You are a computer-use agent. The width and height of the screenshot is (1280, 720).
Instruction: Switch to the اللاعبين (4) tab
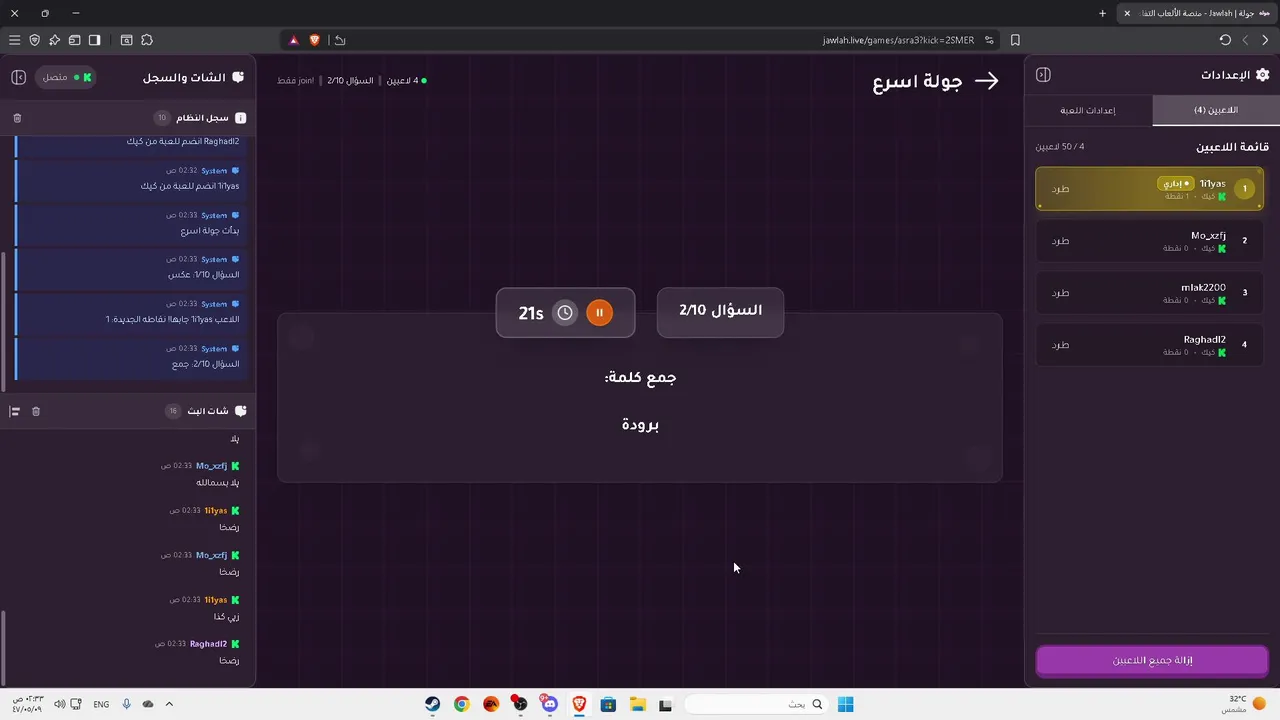click(x=1216, y=110)
